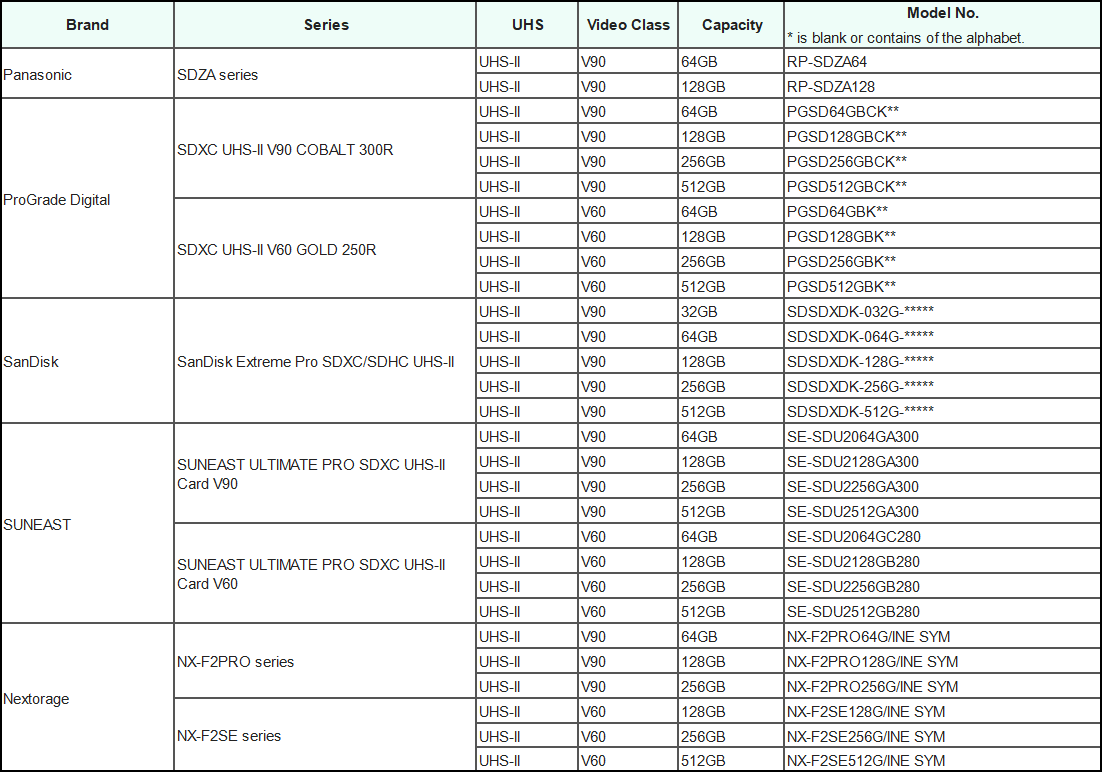This screenshot has width=1102, height=772.
Task: Select model SE-SDU2064GC280
Action: pyautogui.click(x=942, y=536)
